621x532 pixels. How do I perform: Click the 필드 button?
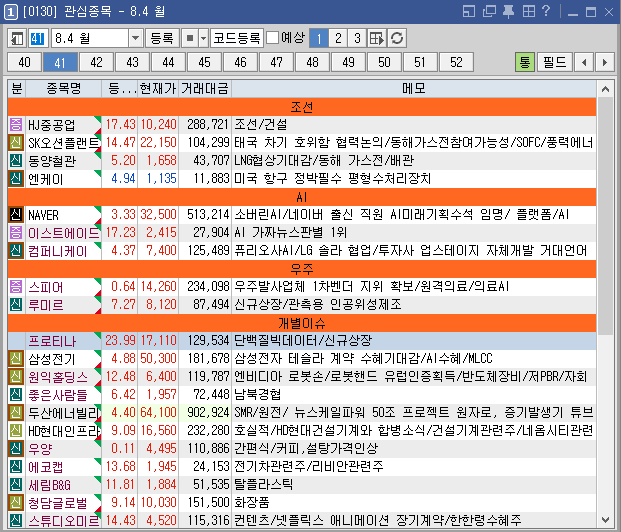(555, 62)
